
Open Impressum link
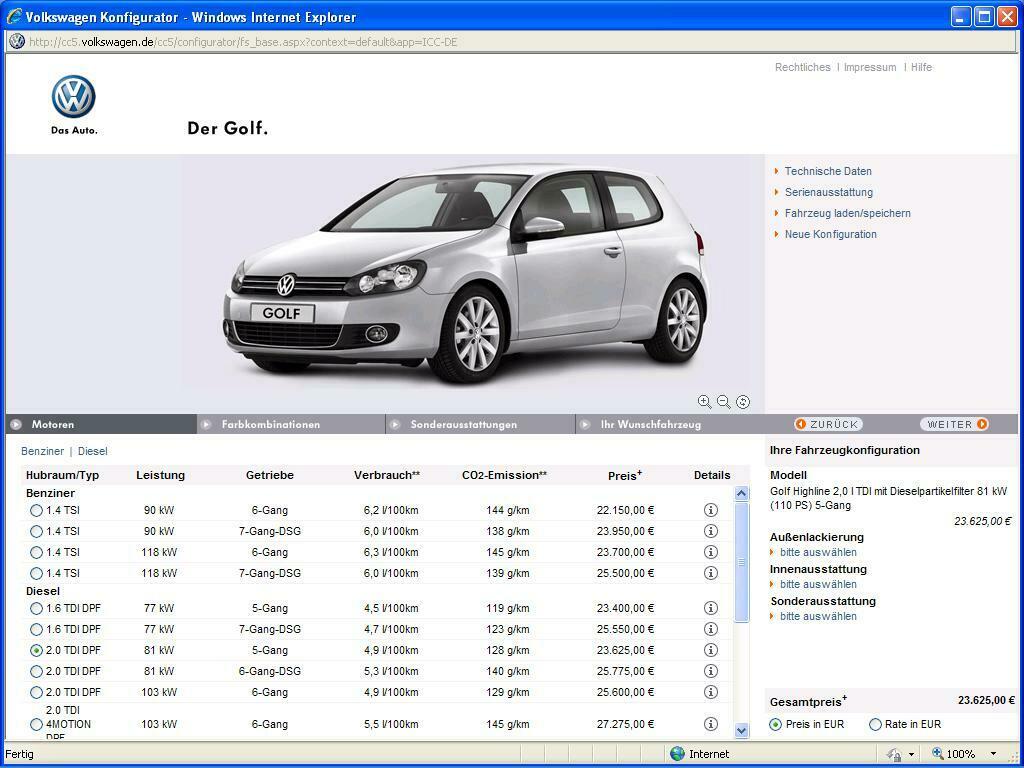point(870,67)
